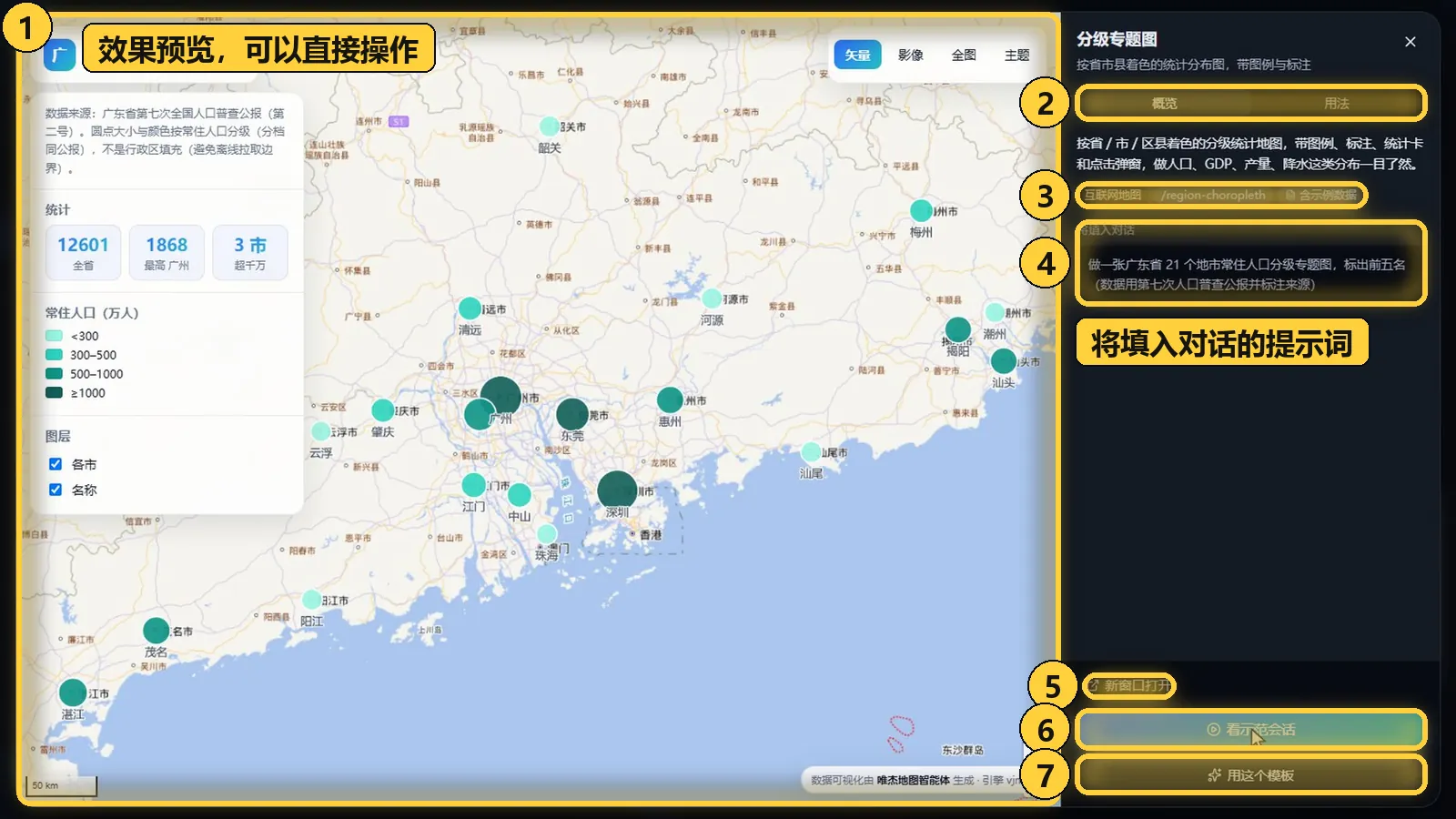Click the 用这个模板 button

click(1251, 775)
